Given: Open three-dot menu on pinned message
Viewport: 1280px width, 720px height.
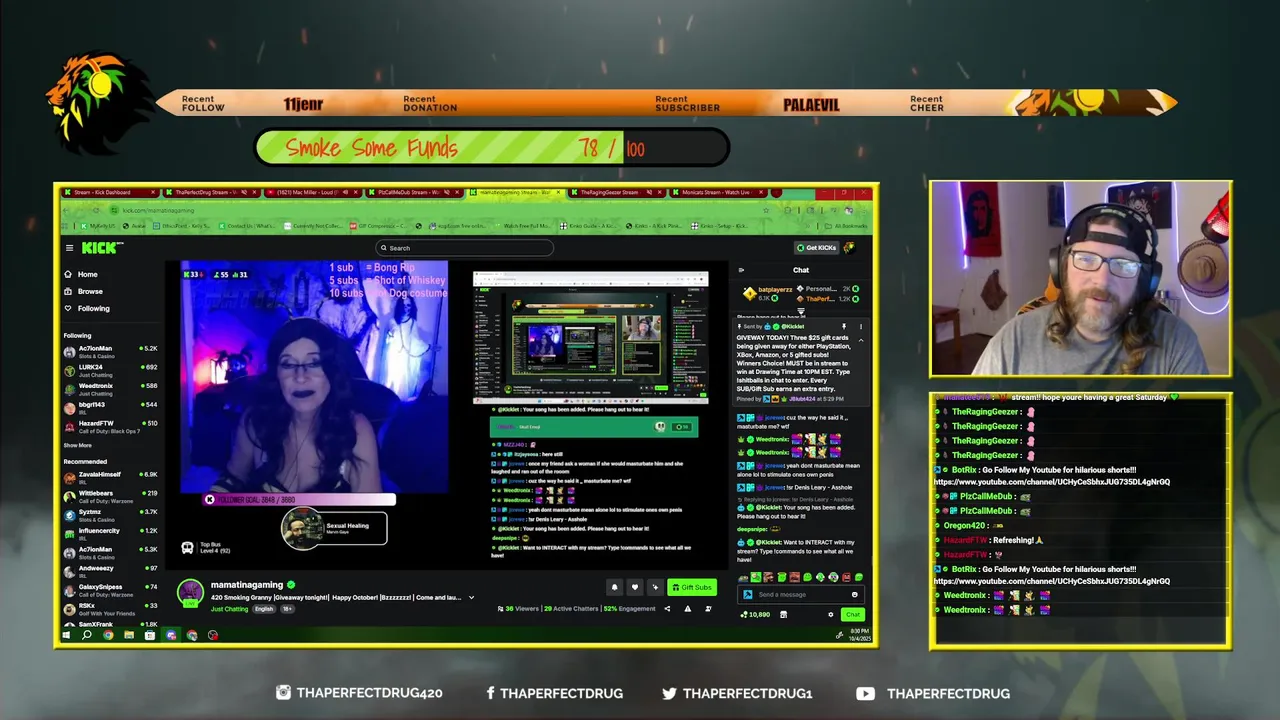Looking at the screenshot, I should pos(861,326).
